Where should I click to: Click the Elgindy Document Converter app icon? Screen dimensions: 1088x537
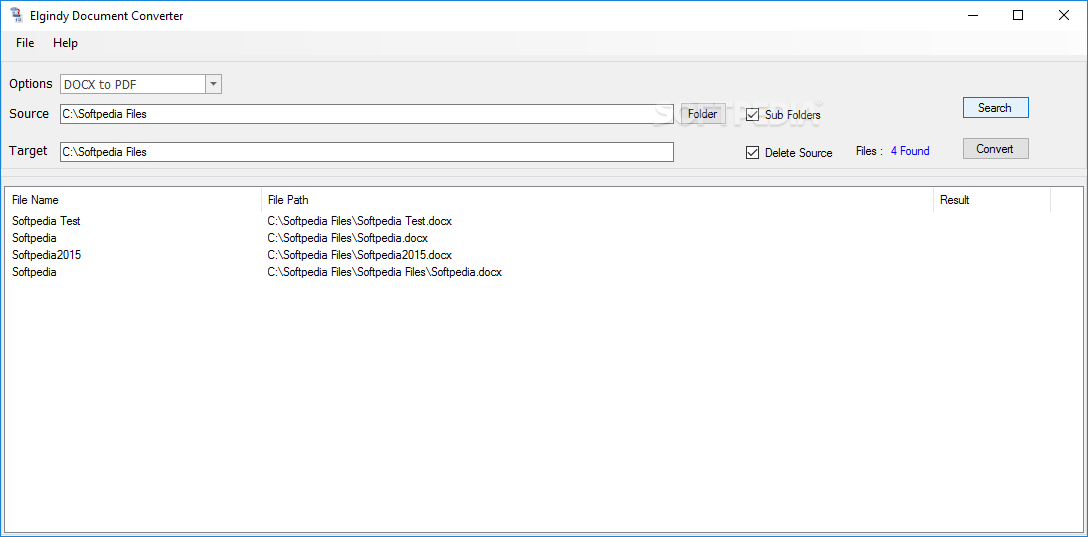click(17, 15)
